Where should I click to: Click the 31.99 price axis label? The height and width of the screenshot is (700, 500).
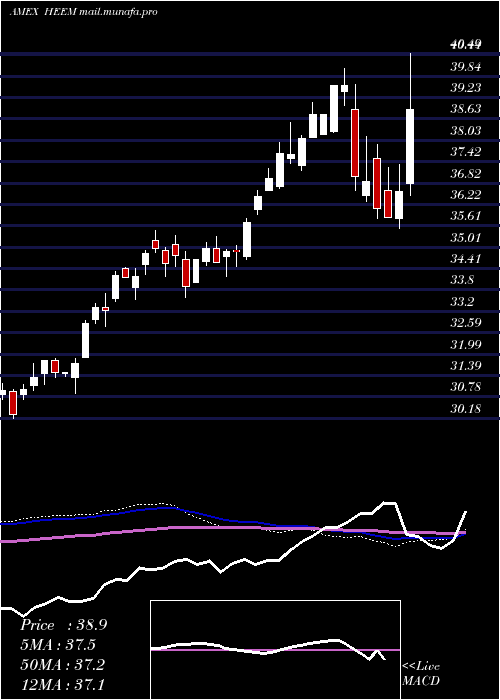tap(466, 344)
